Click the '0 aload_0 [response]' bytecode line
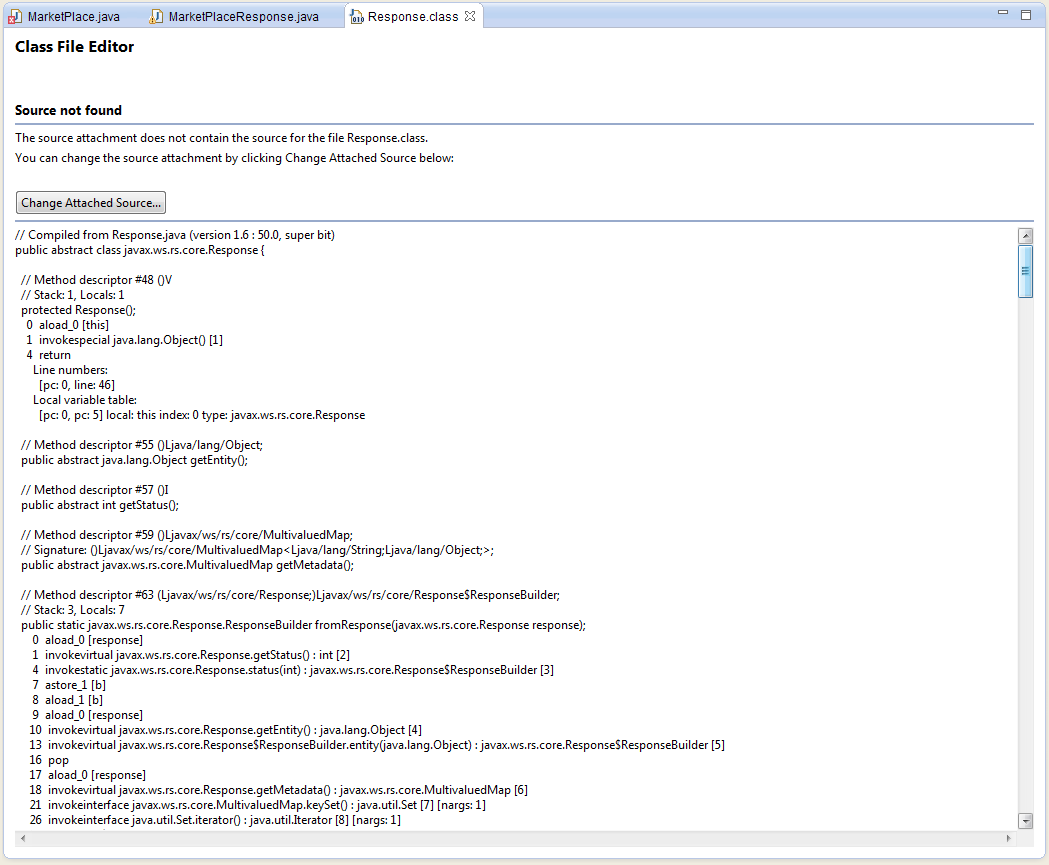1049x865 pixels. [x=87, y=640]
